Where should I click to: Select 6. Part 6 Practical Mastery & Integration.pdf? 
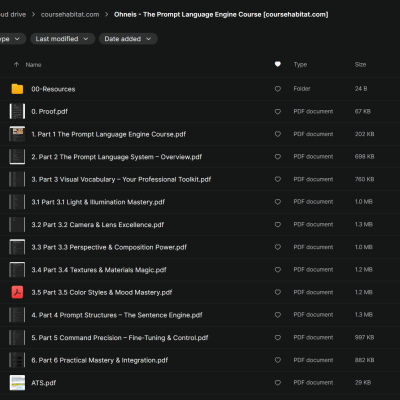(100, 360)
